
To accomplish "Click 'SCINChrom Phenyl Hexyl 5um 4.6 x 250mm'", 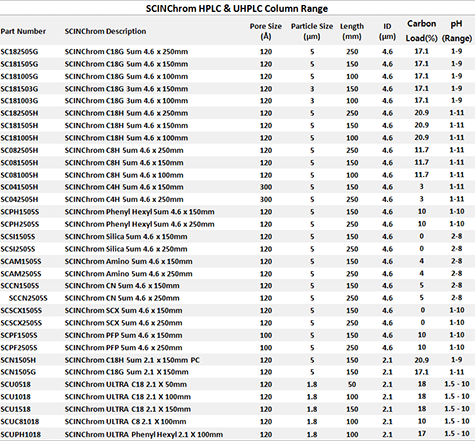I will point(140,224).
